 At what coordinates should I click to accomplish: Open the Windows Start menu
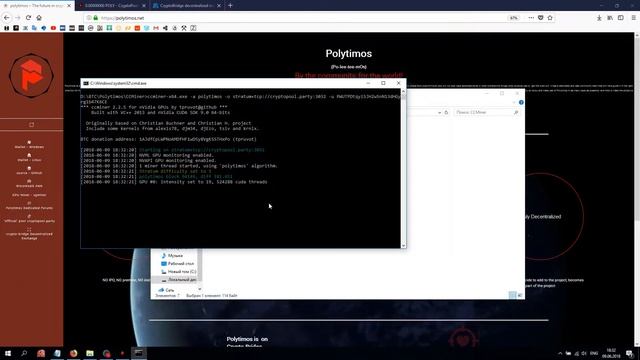pyautogui.click(x=8, y=353)
